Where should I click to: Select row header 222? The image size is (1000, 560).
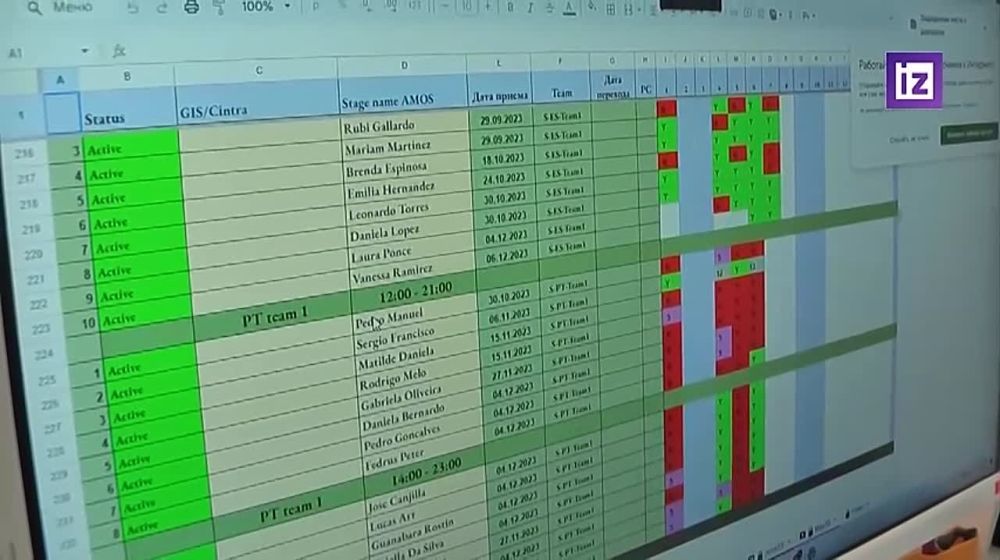coord(38,304)
